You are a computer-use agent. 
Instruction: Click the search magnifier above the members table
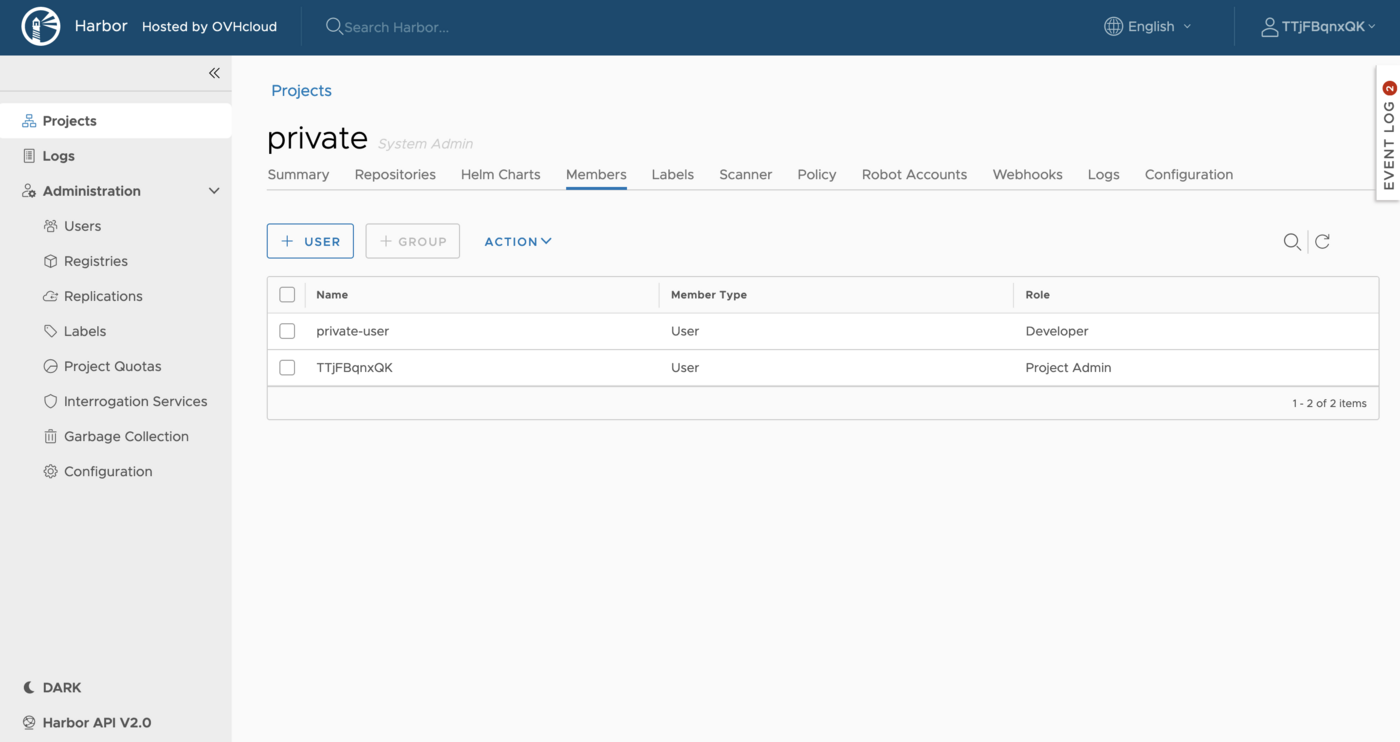1292,241
